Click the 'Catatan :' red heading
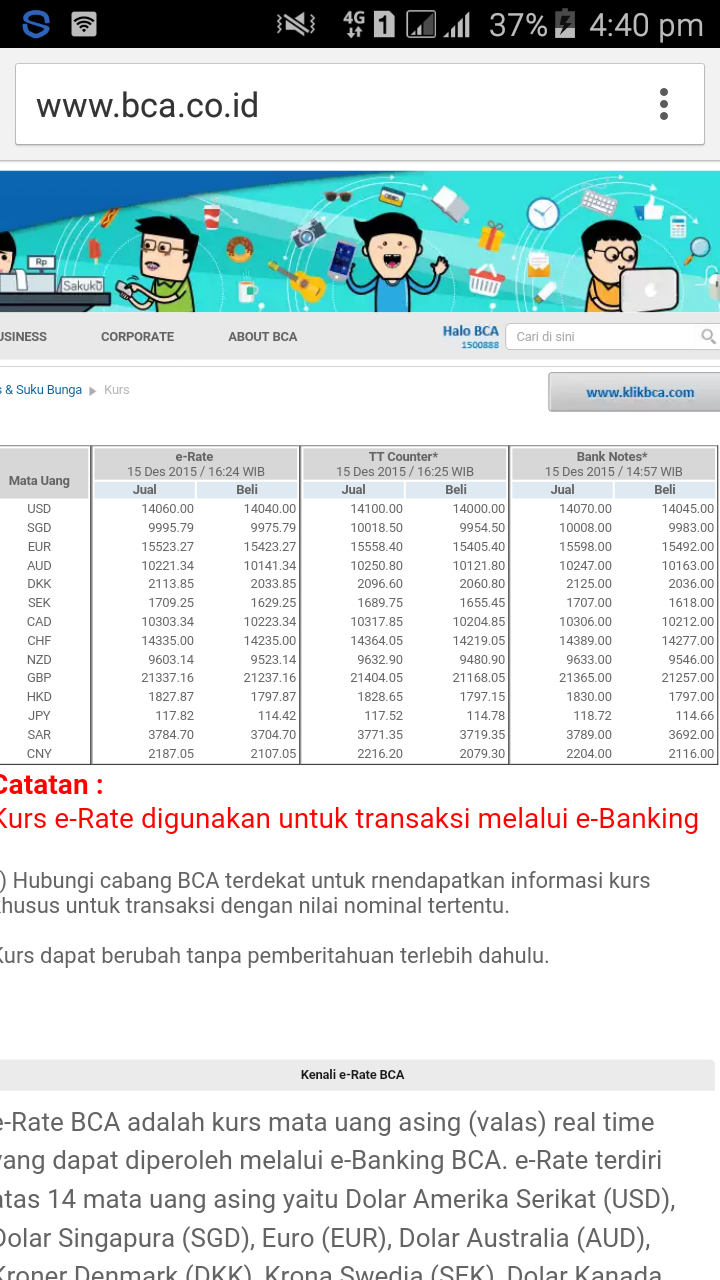The image size is (720, 1280). pos(51,785)
